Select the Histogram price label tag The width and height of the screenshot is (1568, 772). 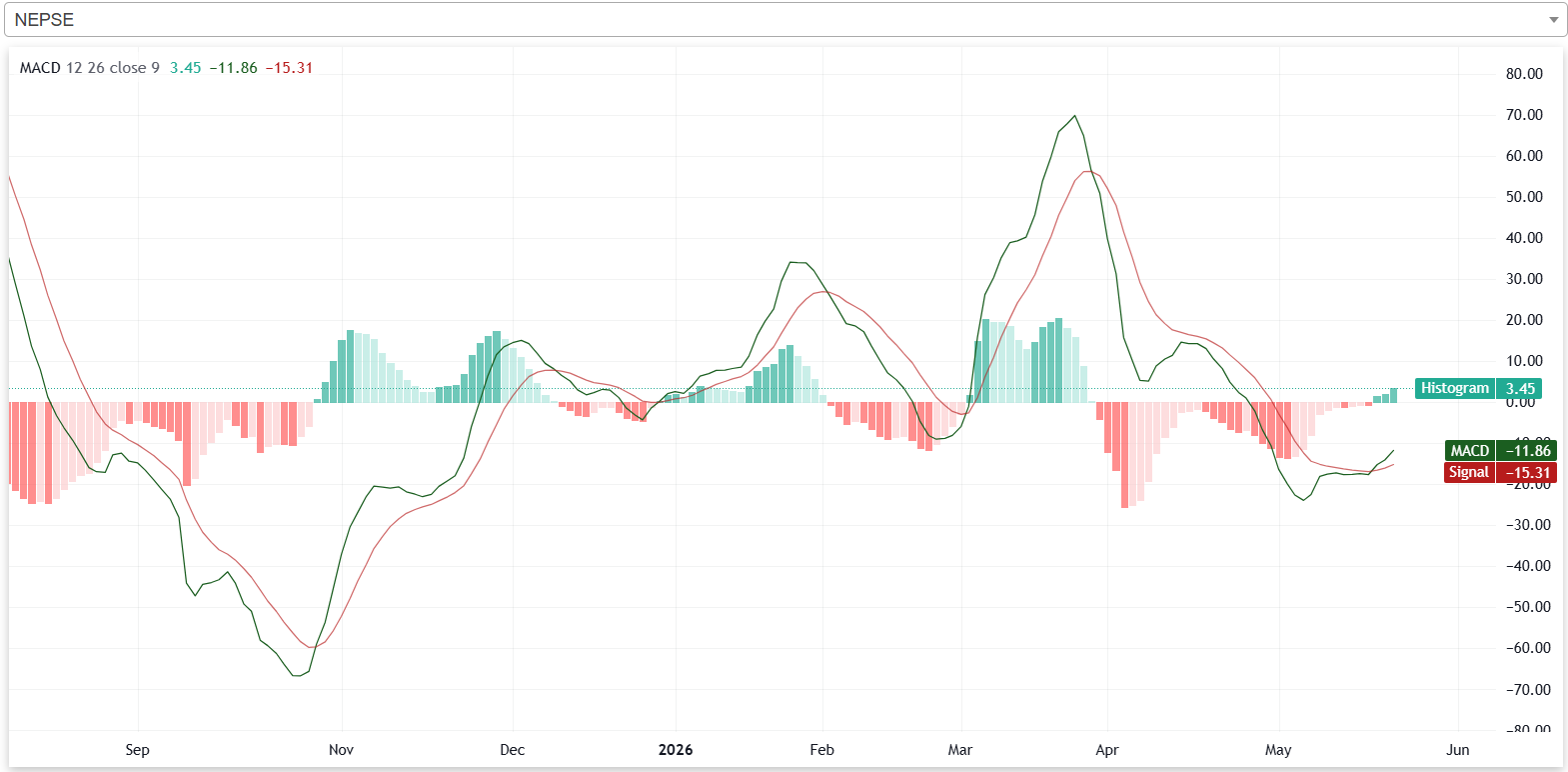1478,388
